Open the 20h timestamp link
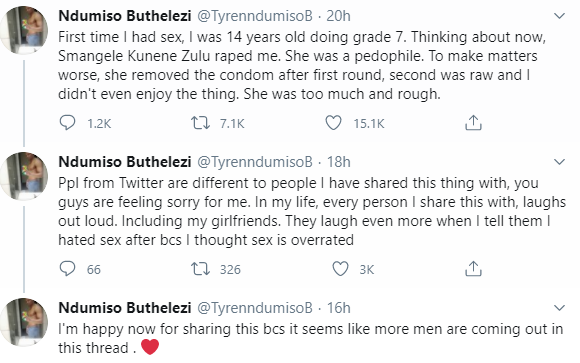This screenshot has height=363, width=580. point(338,16)
